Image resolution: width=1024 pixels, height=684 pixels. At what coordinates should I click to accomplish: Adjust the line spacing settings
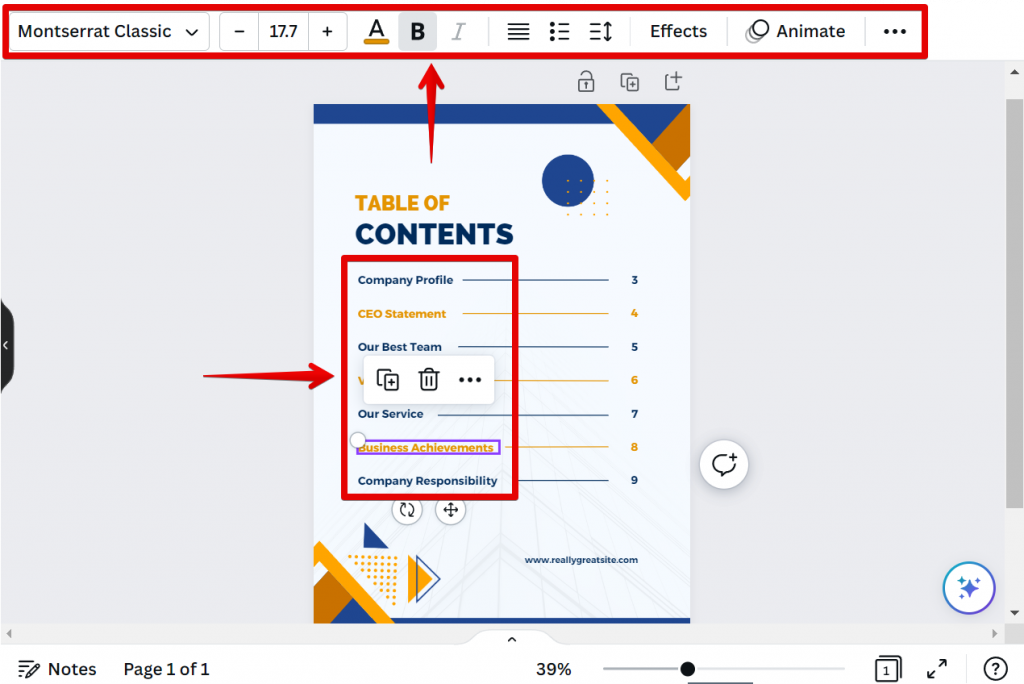click(x=601, y=31)
